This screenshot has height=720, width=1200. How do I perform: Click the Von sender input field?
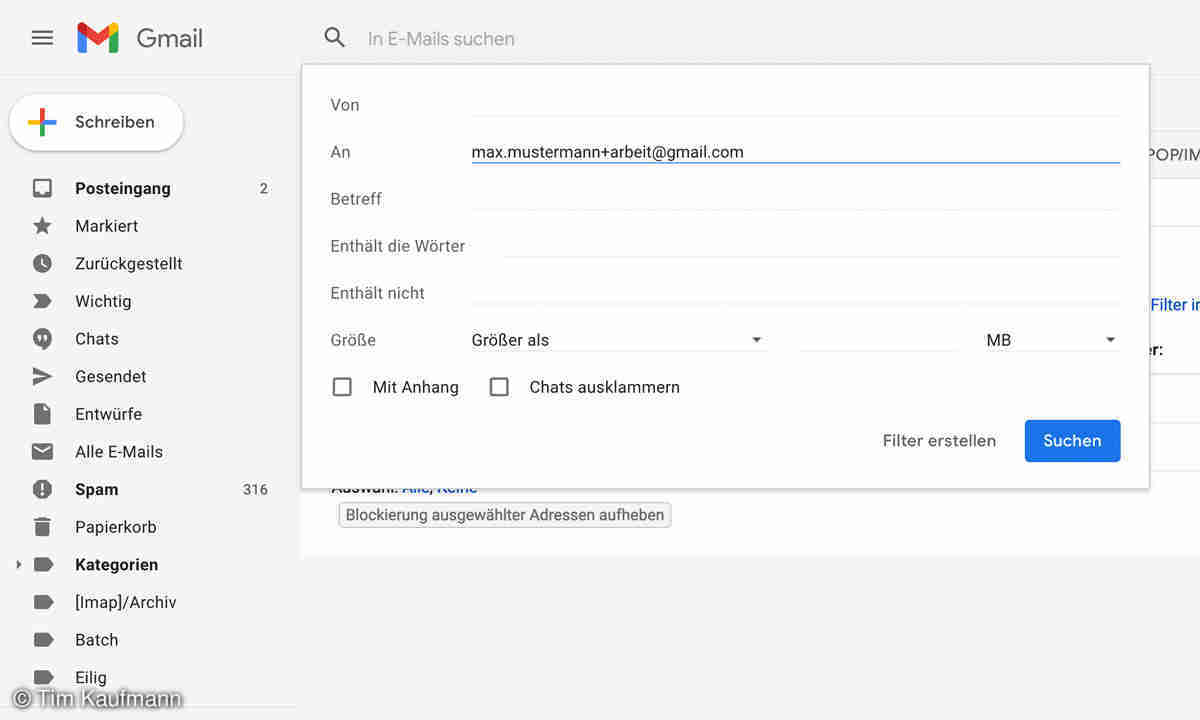pos(795,104)
